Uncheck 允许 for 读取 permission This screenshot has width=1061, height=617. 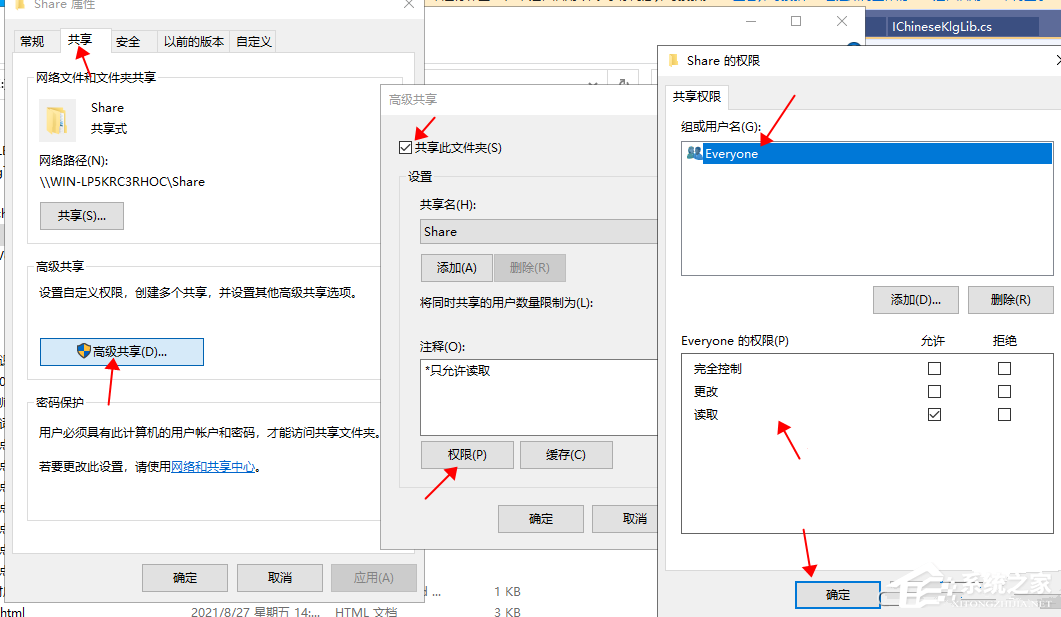pyautogui.click(x=934, y=414)
